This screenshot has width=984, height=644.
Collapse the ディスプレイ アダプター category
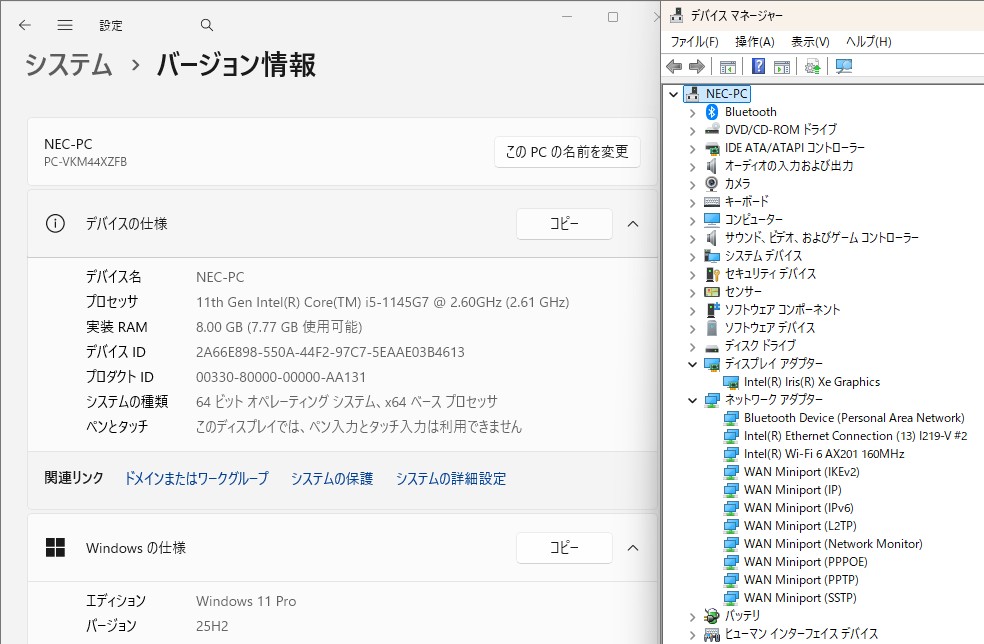(692, 364)
